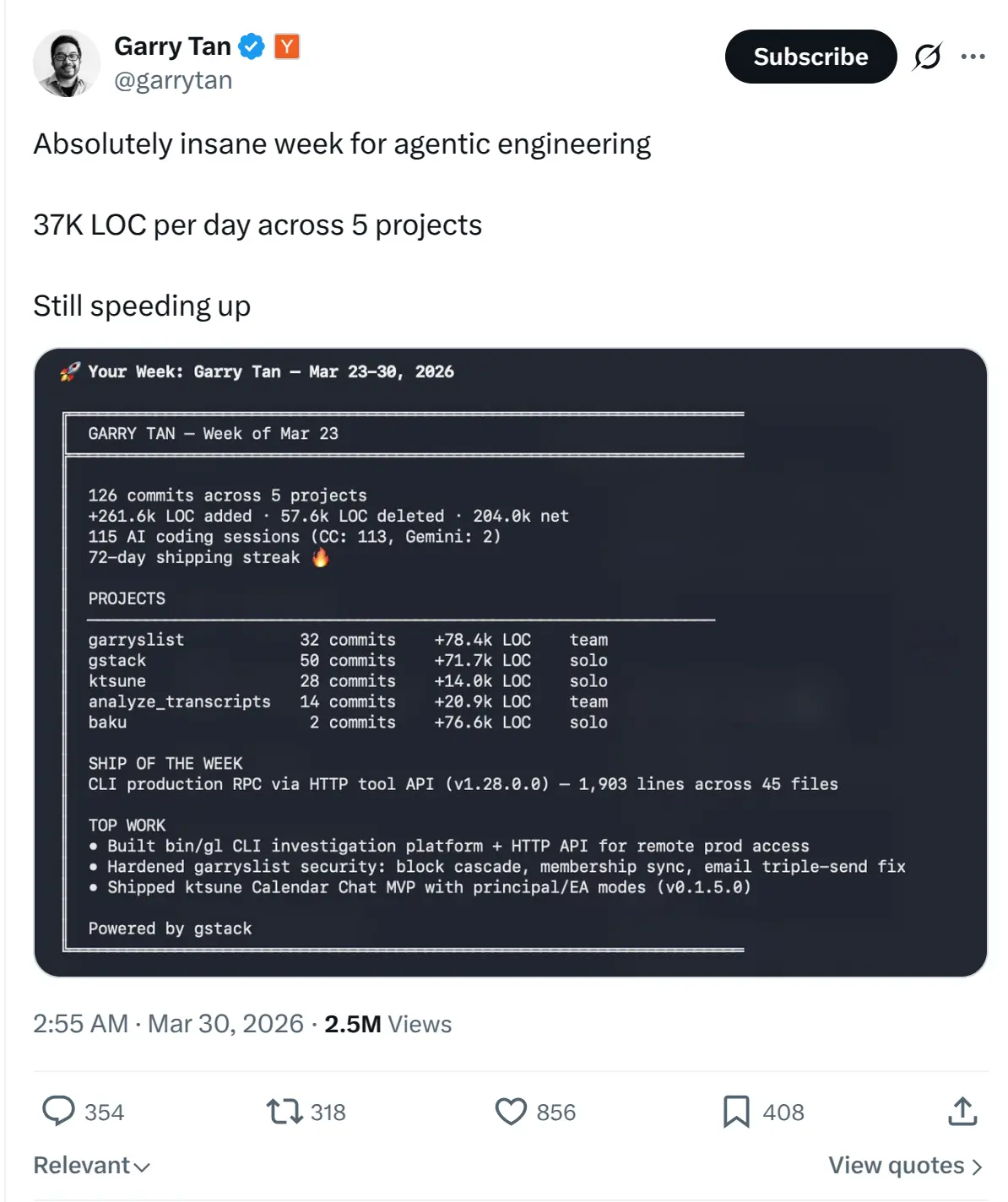Click the reply speech bubble icon
This screenshot has height=1202, width=1008.
(x=58, y=1111)
